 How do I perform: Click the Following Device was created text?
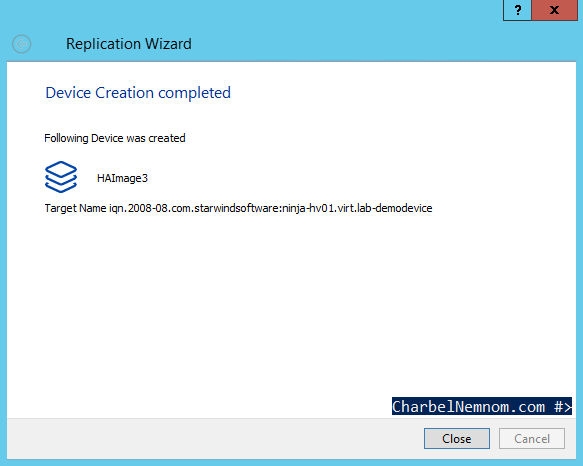tap(115, 138)
